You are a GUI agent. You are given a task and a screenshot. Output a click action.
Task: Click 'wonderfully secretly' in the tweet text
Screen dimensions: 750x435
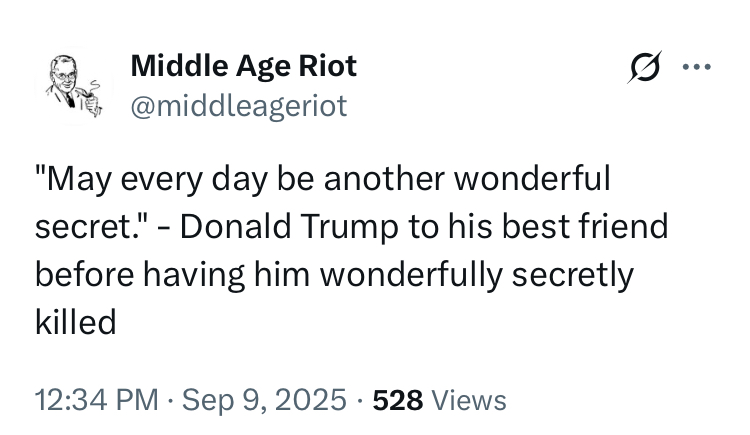coord(476,274)
